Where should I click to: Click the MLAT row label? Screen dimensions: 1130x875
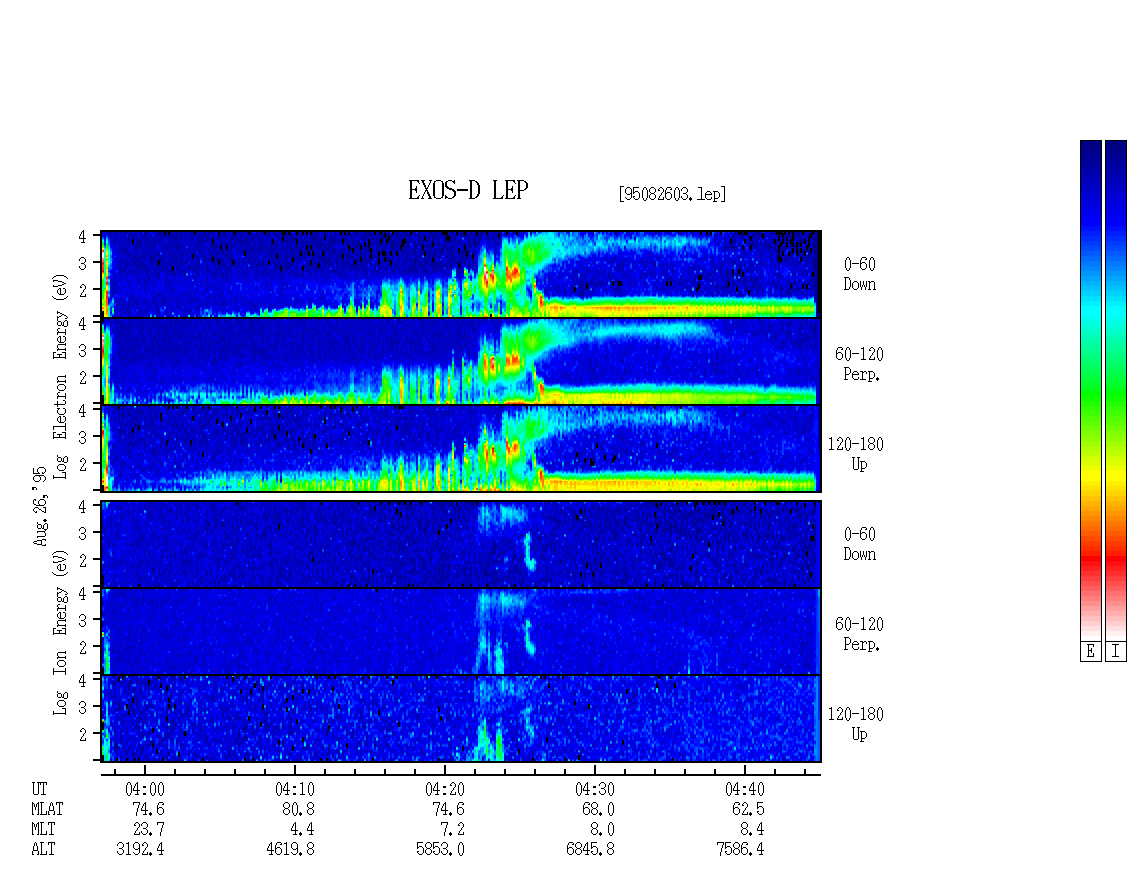point(47,809)
